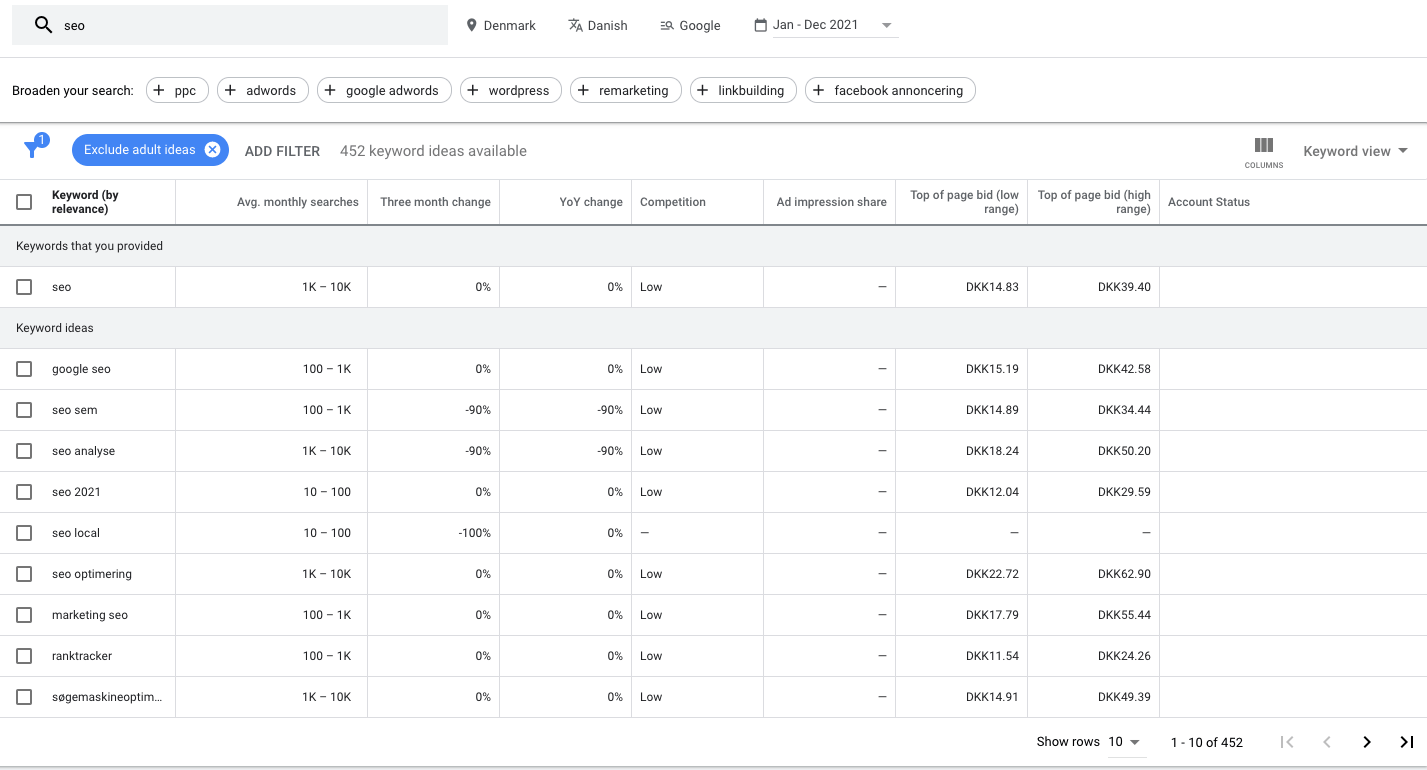Add ppc to broaden search

click(x=177, y=90)
